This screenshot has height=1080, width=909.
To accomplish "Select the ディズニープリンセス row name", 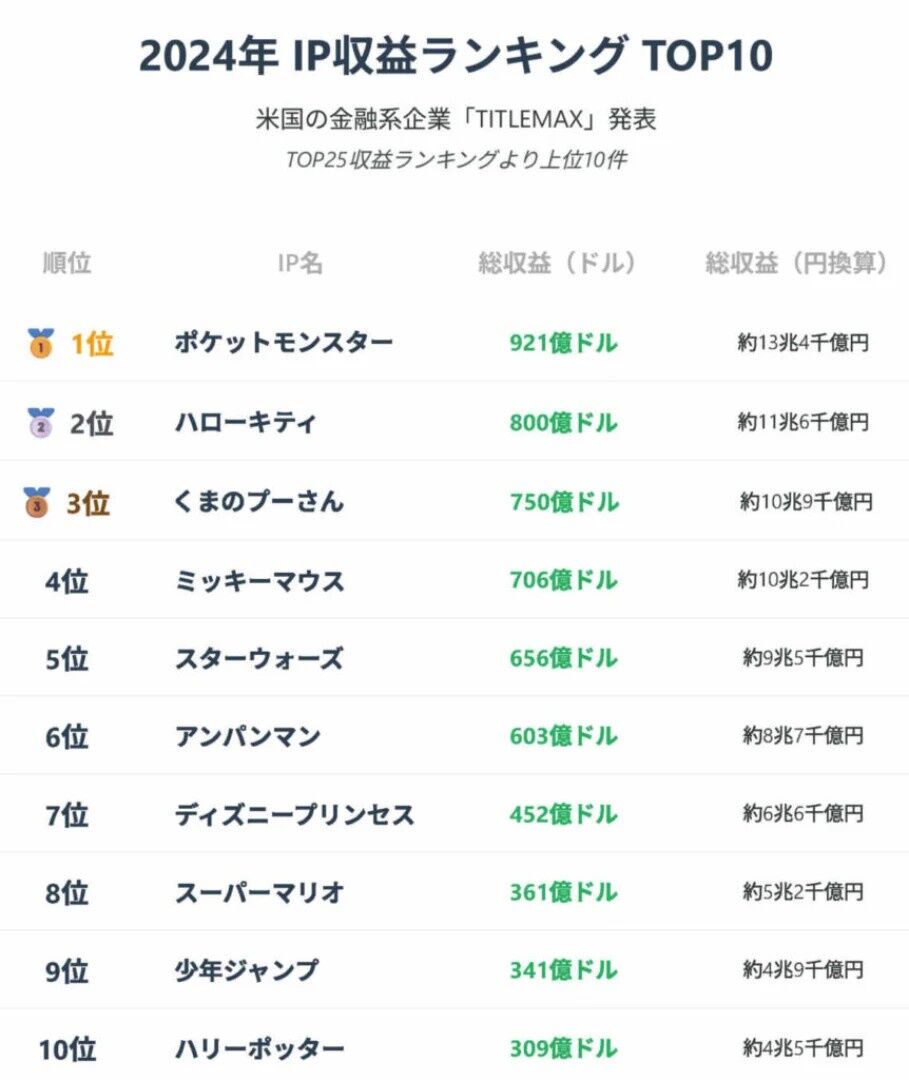I will (x=294, y=815).
